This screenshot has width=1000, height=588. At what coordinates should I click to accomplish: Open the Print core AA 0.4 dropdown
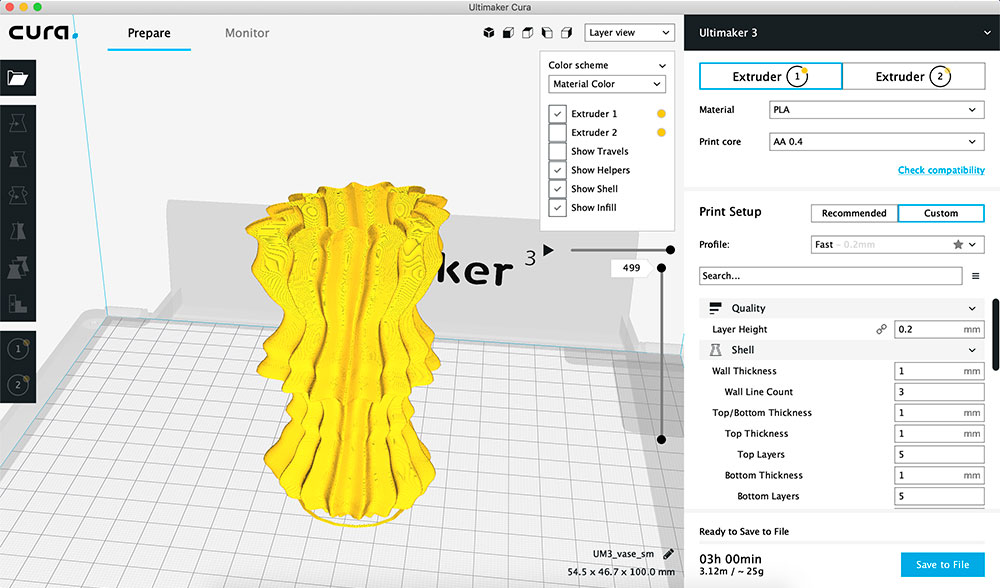click(x=876, y=142)
